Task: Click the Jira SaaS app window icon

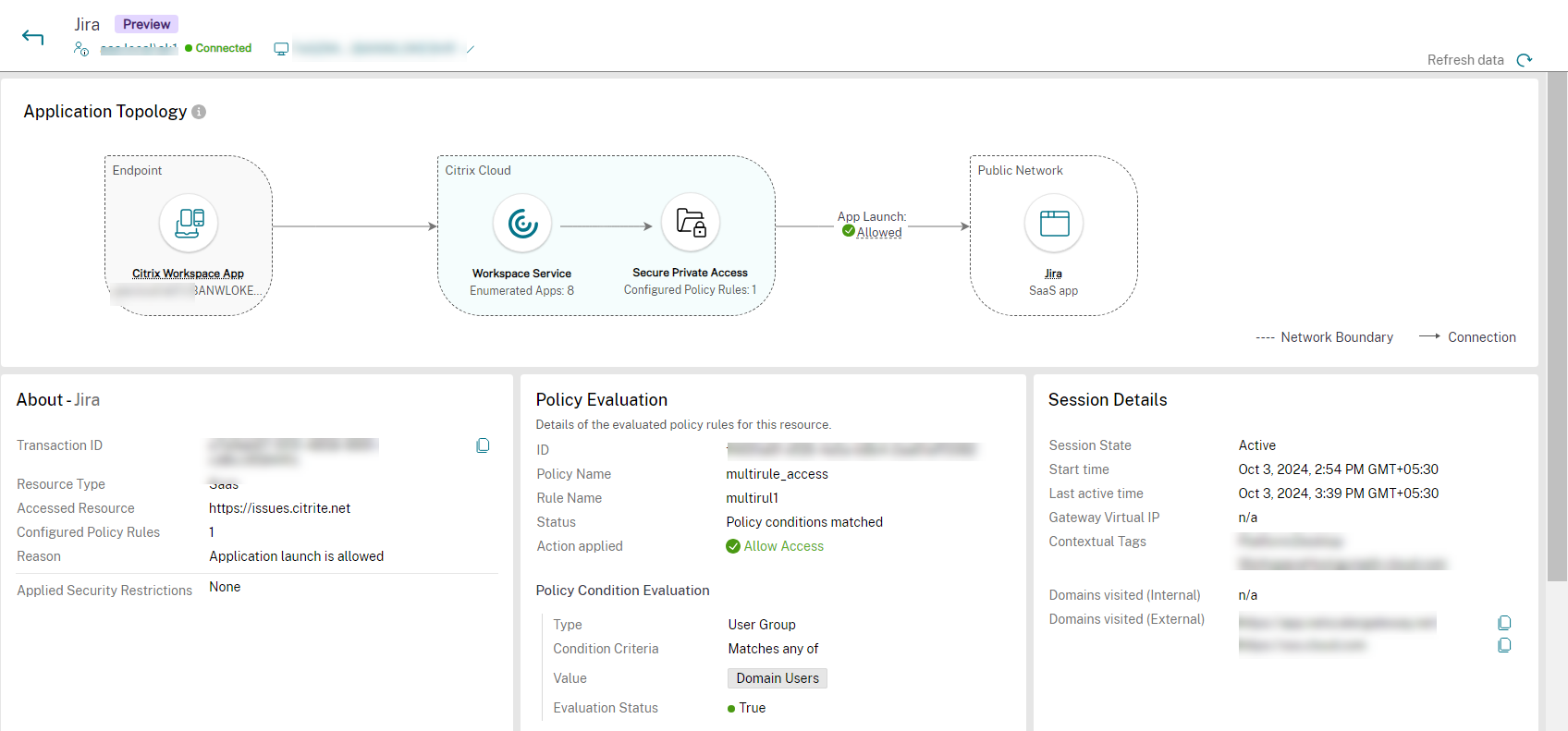Action: pos(1054,223)
